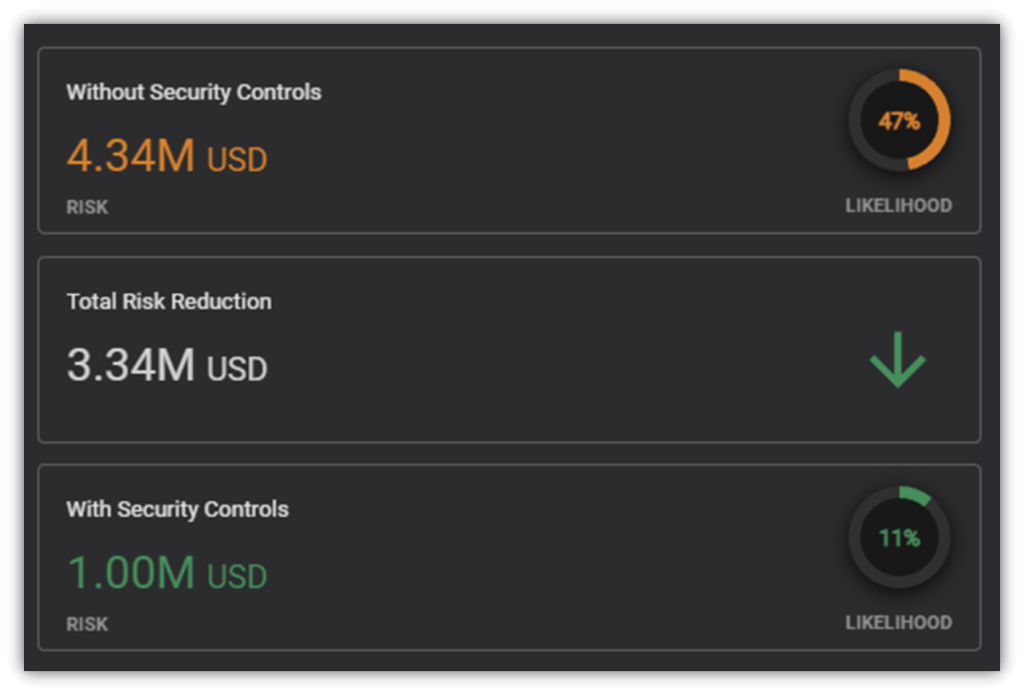The width and height of the screenshot is (1024, 695).
Task: Click the gauge inside With Security Controls card
Action: [x=898, y=536]
